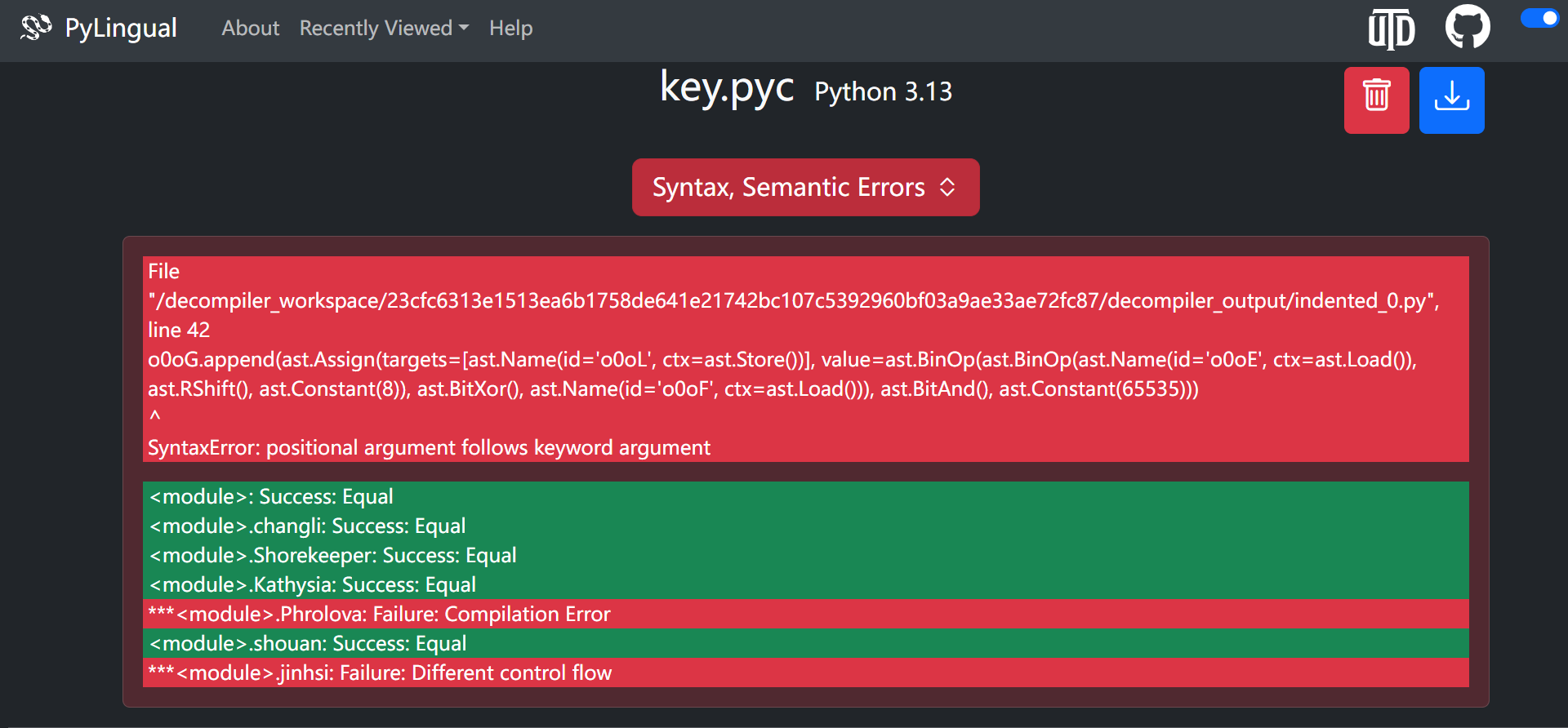The width and height of the screenshot is (1568, 728).
Task: Click the PyLingual snake logo icon
Action: (36, 28)
